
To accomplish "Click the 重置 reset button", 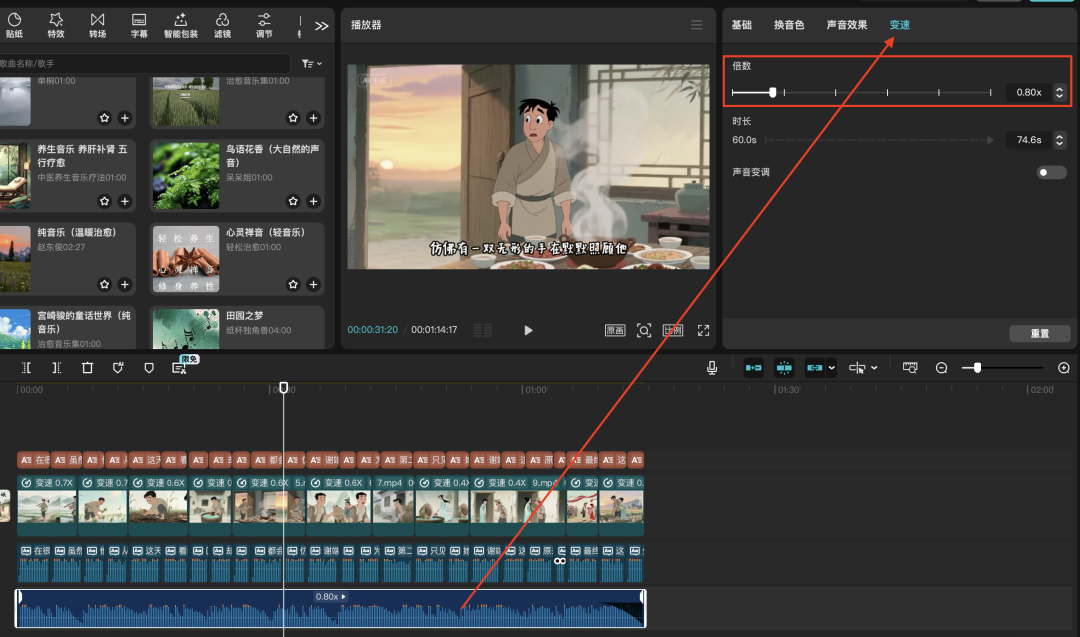I will [1040, 334].
